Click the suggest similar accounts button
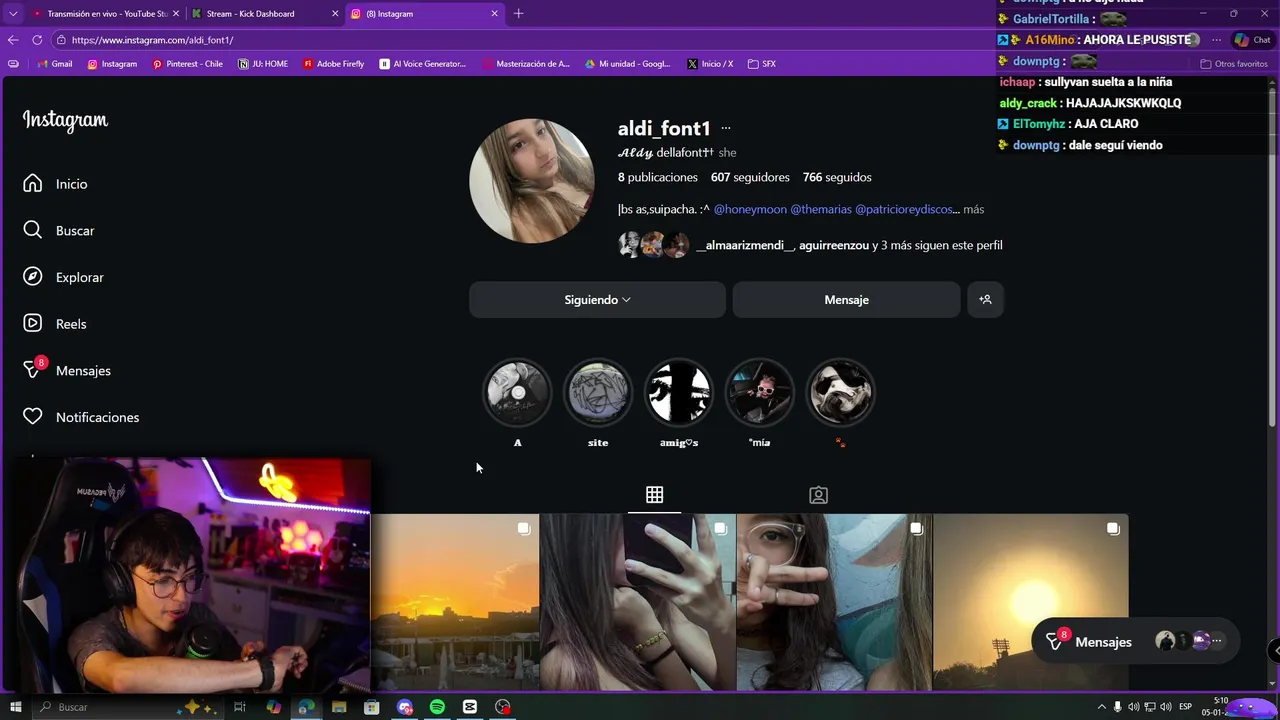The image size is (1280, 720). pos(985,300)
